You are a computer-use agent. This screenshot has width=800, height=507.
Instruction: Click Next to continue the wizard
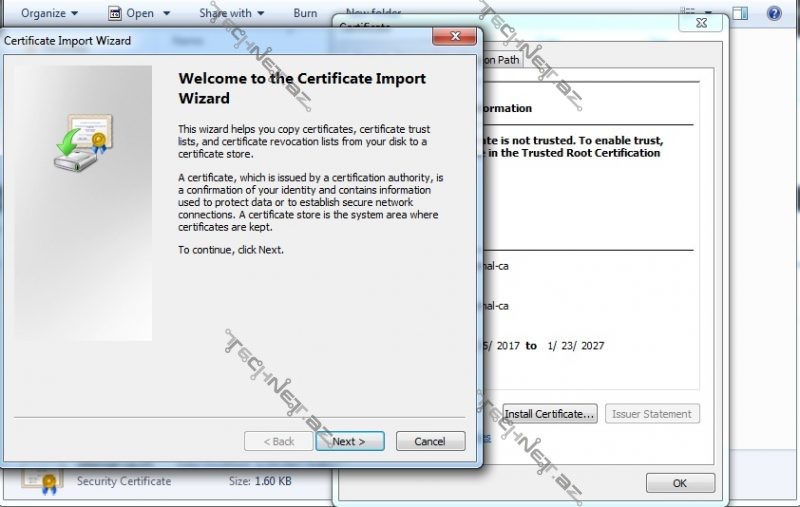(349, 441)
